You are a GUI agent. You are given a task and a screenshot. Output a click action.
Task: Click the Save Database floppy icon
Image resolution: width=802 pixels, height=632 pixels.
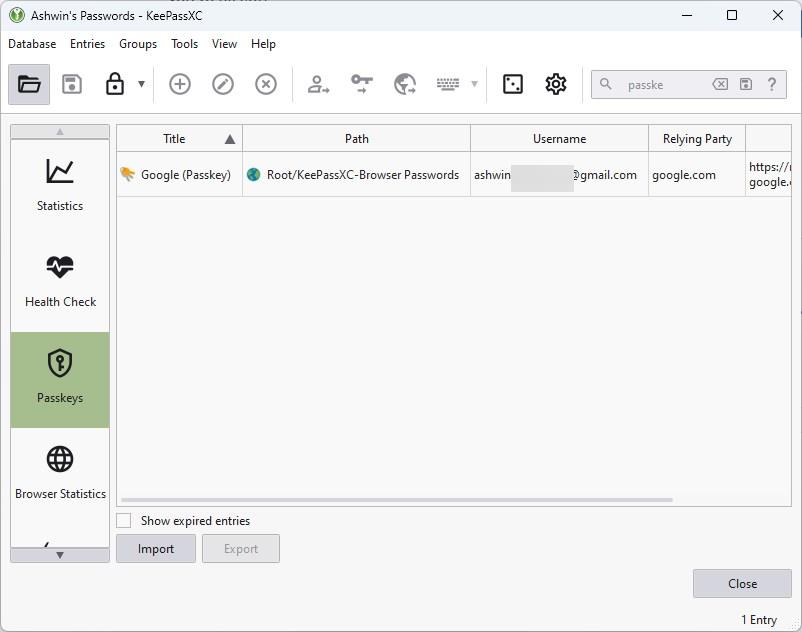pyautogui.click(x=72, y=85)
